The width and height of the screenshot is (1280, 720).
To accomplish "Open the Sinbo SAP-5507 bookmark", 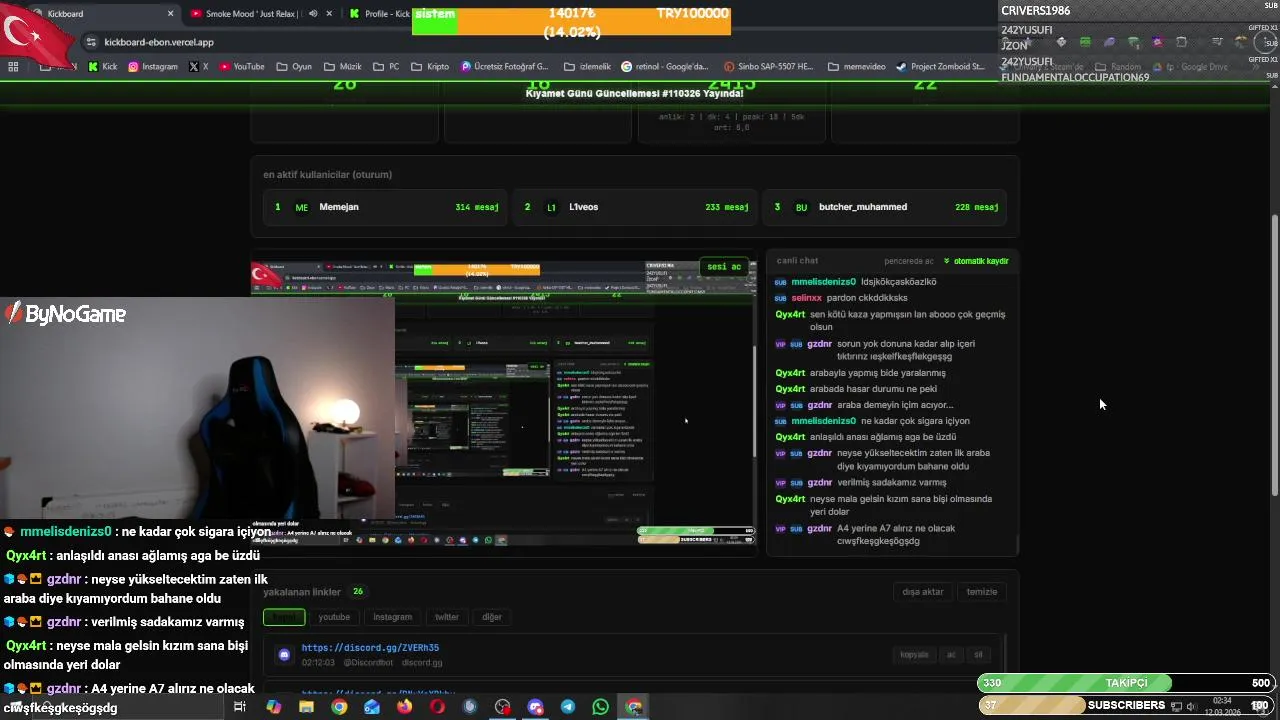I will tap(768, 67).
